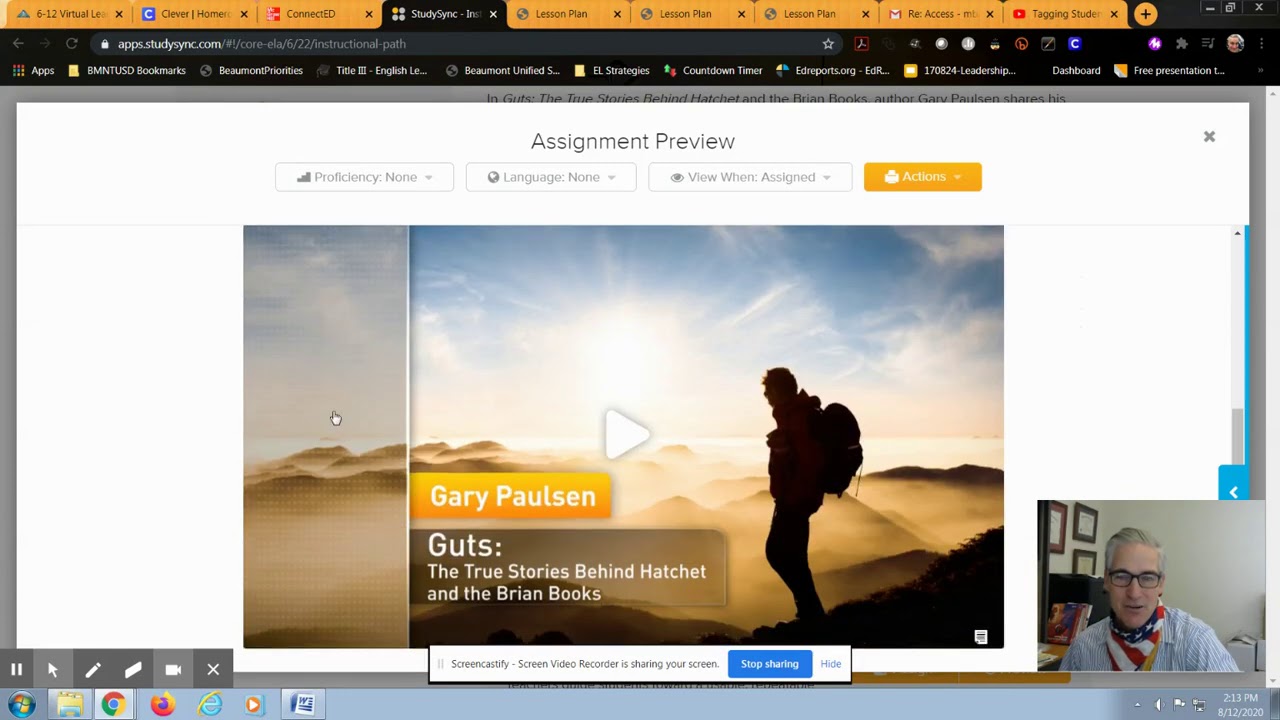Open the Countdown Timer bookmark
Screen dimensions: 1280x720
(x=712, y=71)
